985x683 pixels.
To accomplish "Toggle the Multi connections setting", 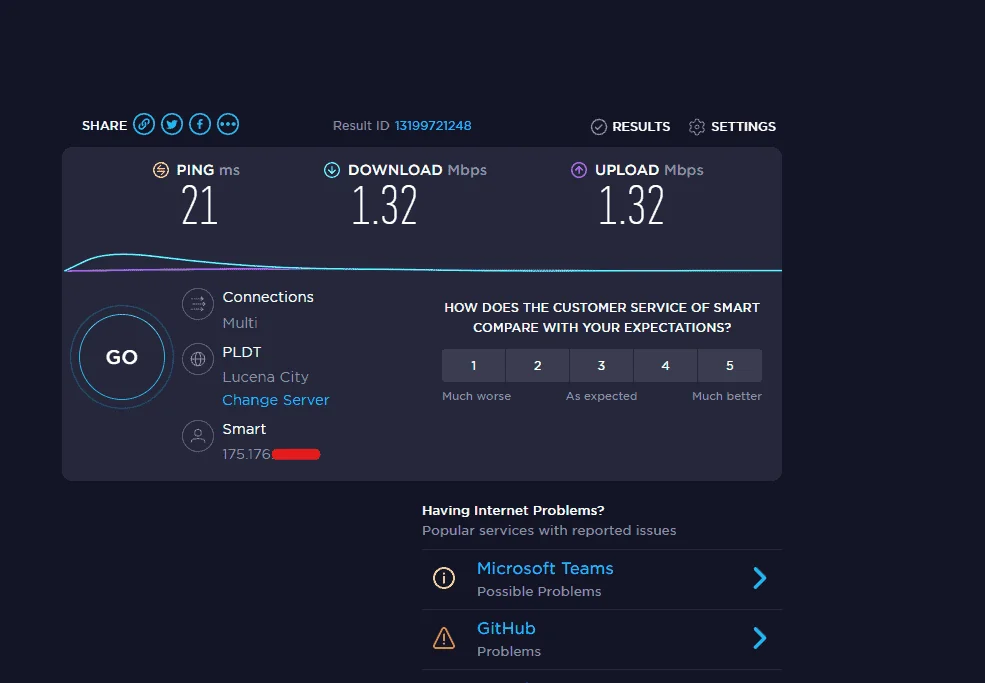I will [x=240, y=323].
